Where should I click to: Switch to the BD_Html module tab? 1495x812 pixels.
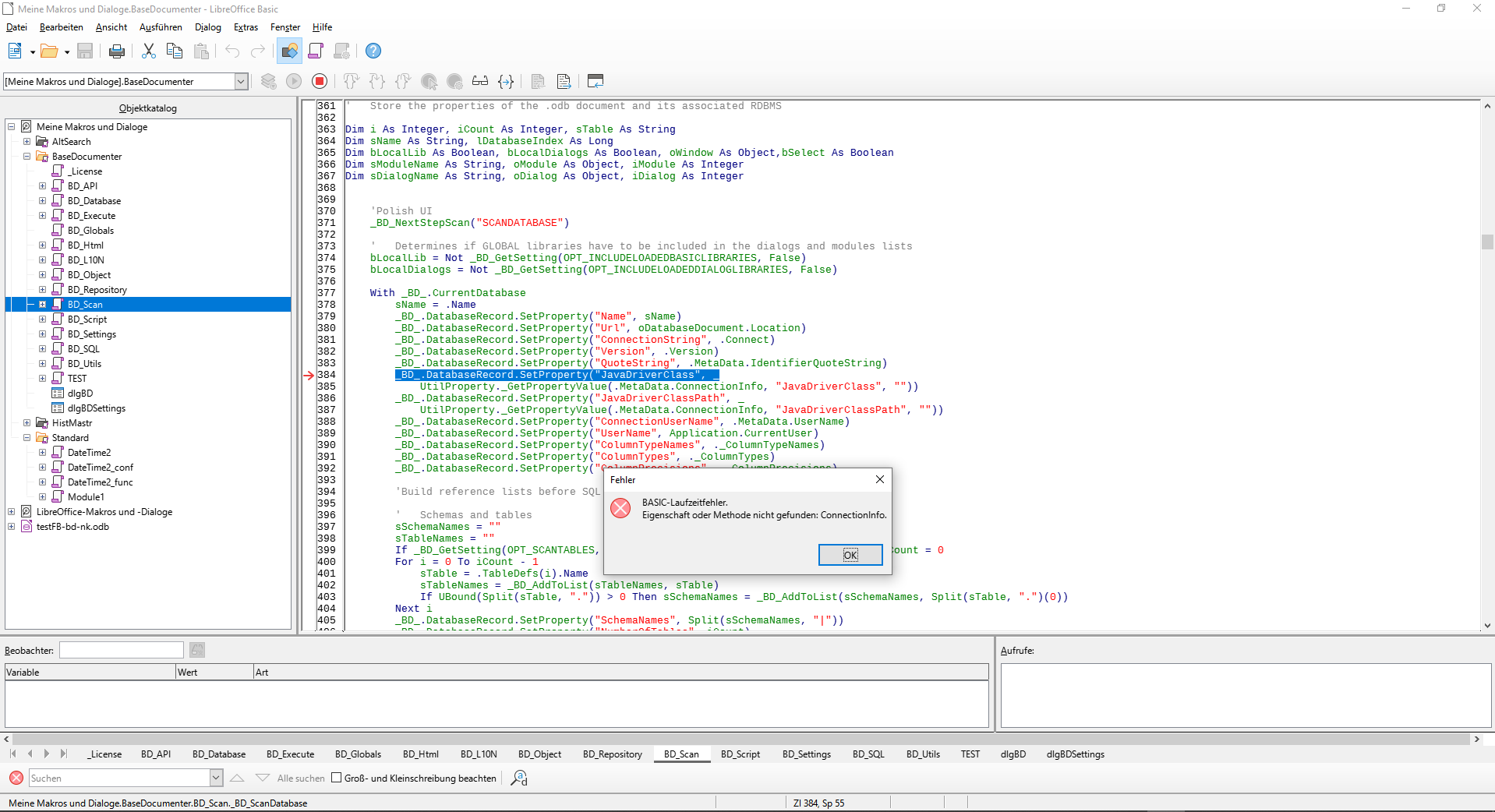point(421,754)
